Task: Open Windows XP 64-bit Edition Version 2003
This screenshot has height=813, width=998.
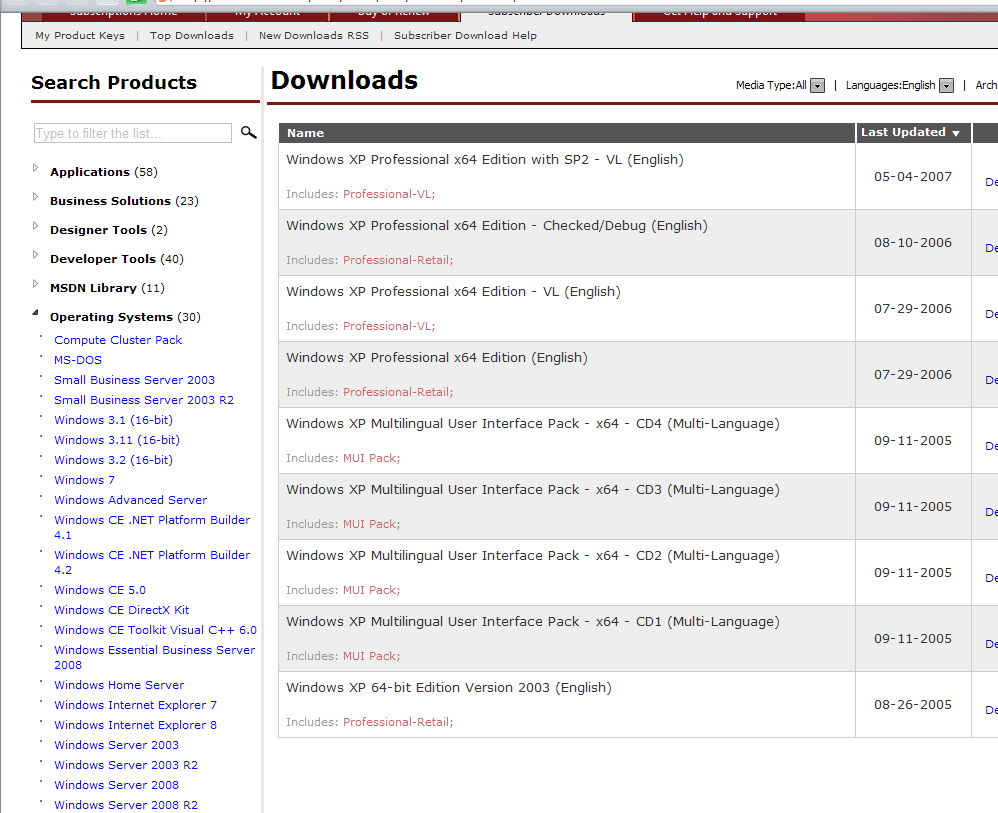Action: pos(449,688)
